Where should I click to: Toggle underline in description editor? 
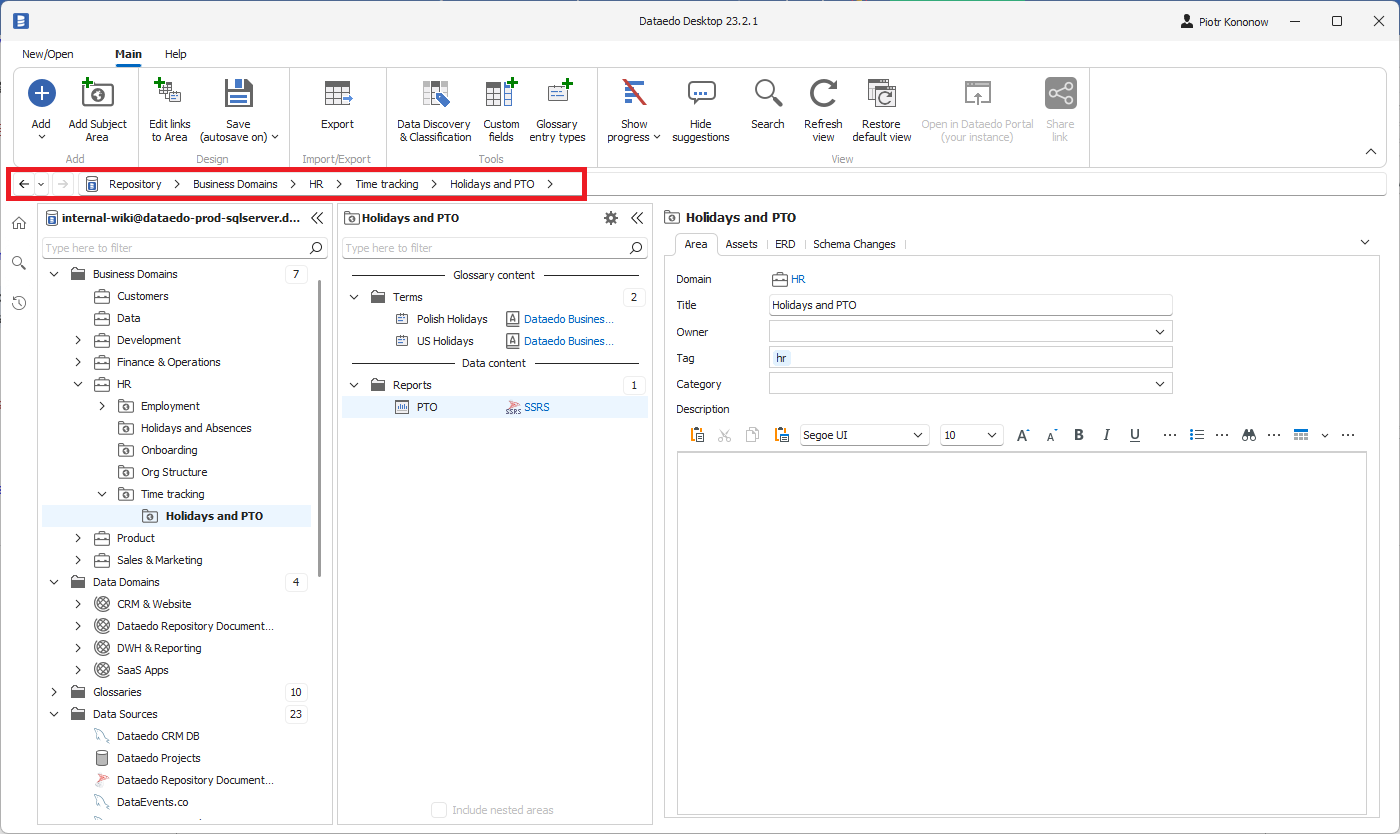tap(1135, 435)
